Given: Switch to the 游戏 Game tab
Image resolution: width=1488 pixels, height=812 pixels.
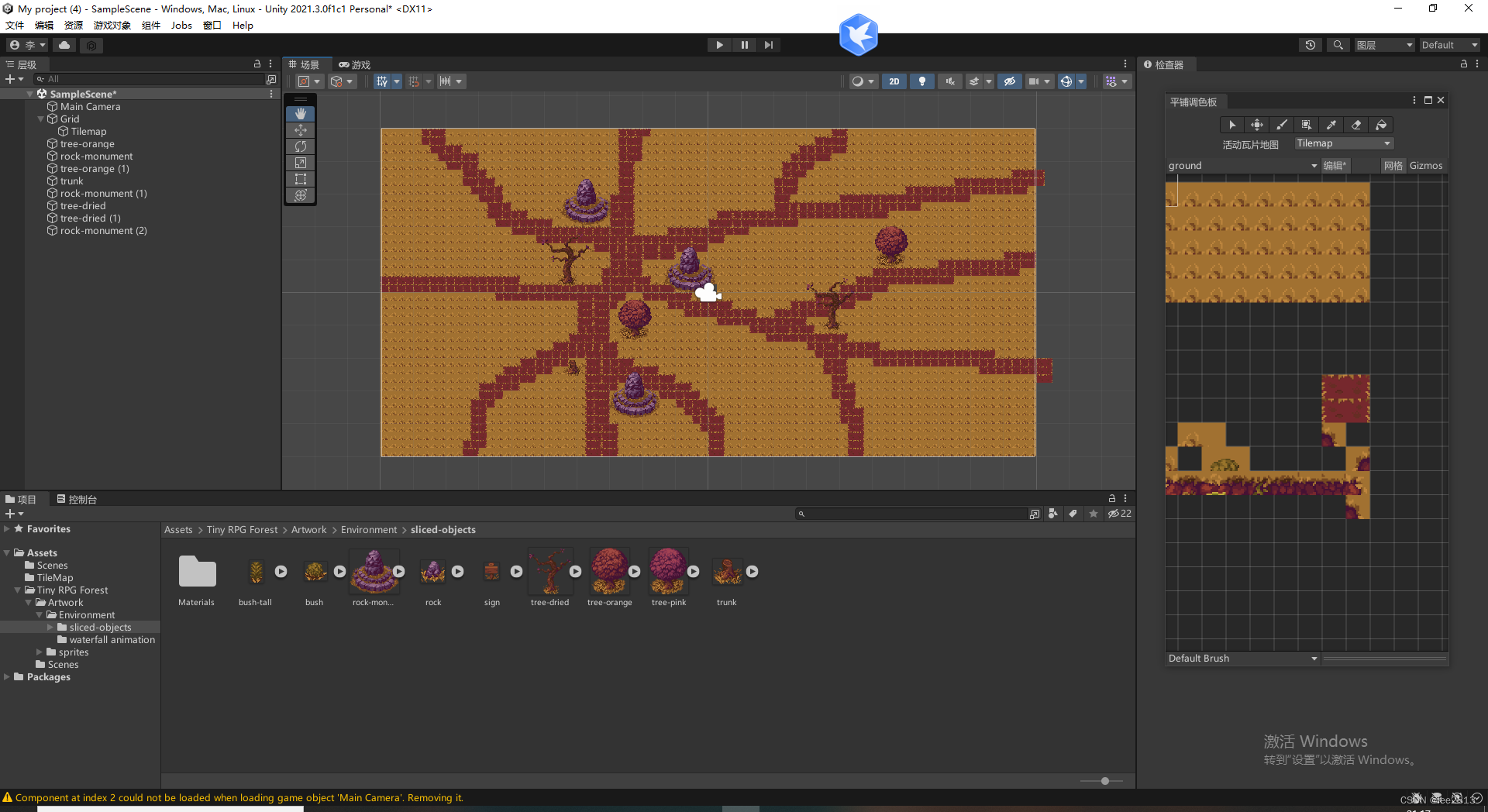Looking at the screenshot, I should tap(354, 65).
